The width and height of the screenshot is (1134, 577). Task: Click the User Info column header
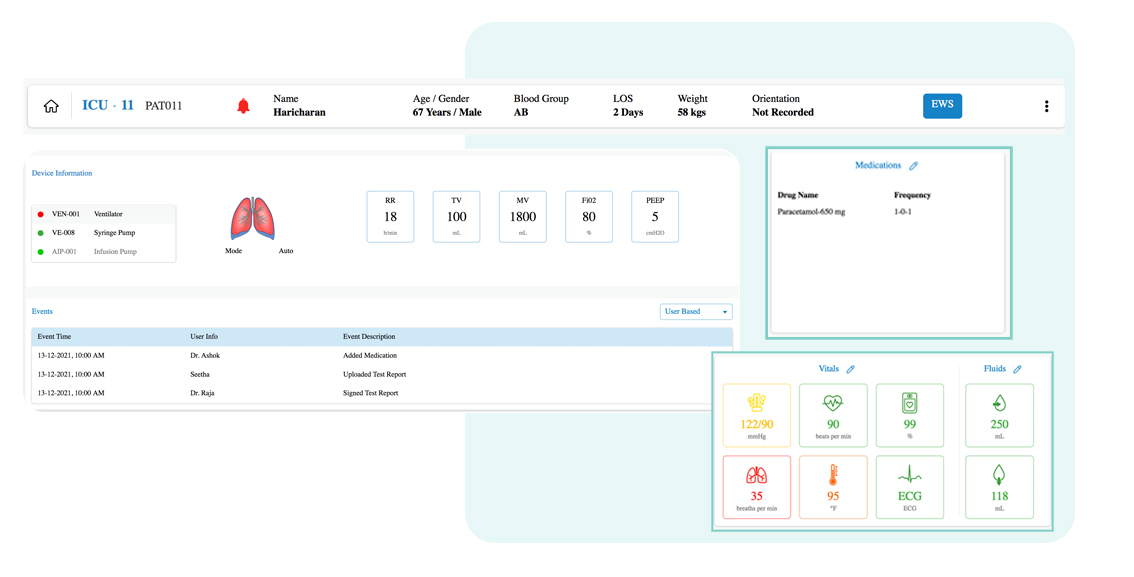pos(204,337)
